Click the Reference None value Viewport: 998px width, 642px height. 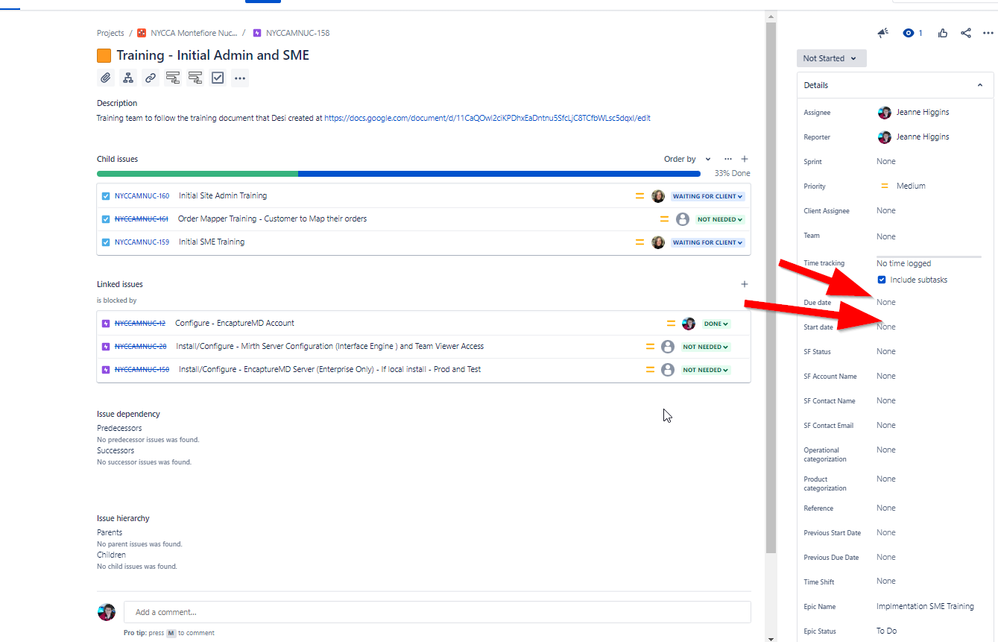click(x=886, y=508)
